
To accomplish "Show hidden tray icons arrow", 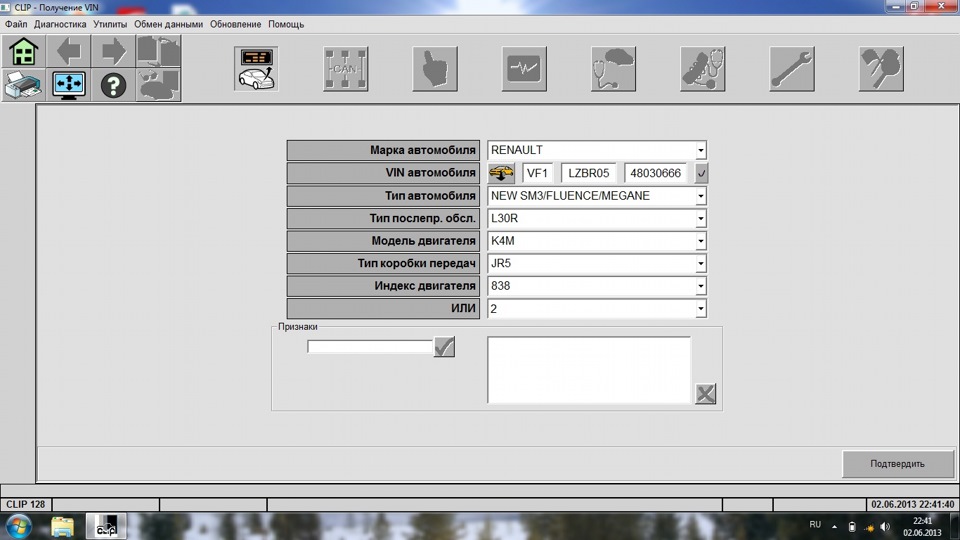I will [834, 527].
